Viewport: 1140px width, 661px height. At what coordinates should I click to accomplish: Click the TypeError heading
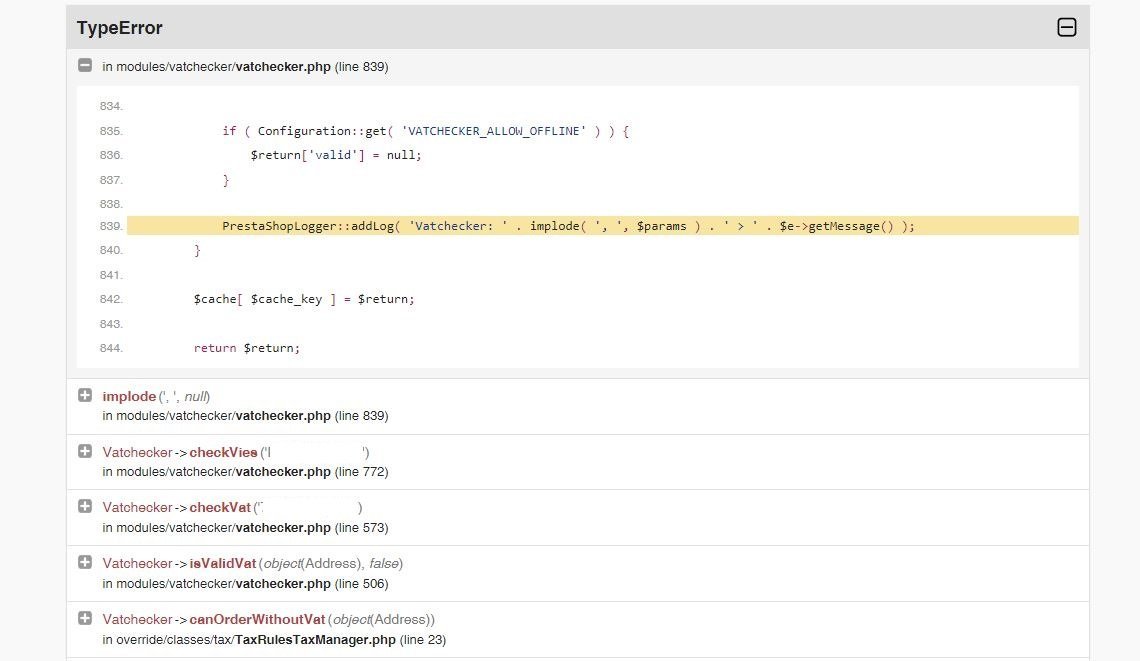pyautogui.click(x=120, y=28)
